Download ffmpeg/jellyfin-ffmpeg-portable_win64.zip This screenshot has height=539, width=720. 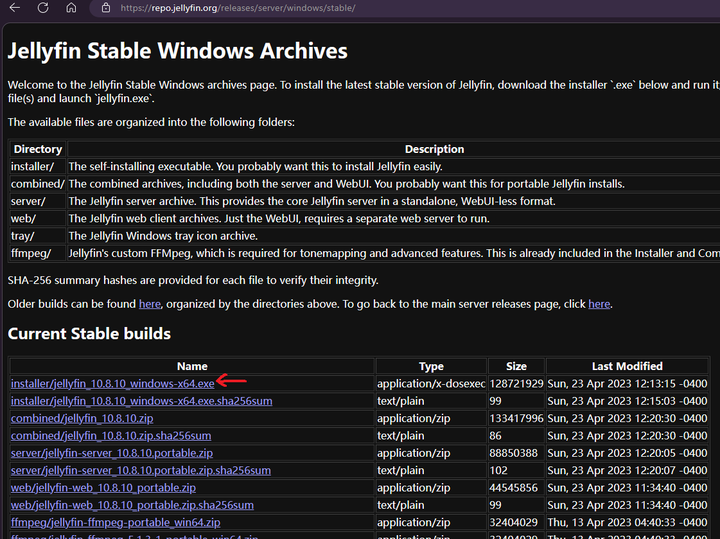[x=115, y=522]
